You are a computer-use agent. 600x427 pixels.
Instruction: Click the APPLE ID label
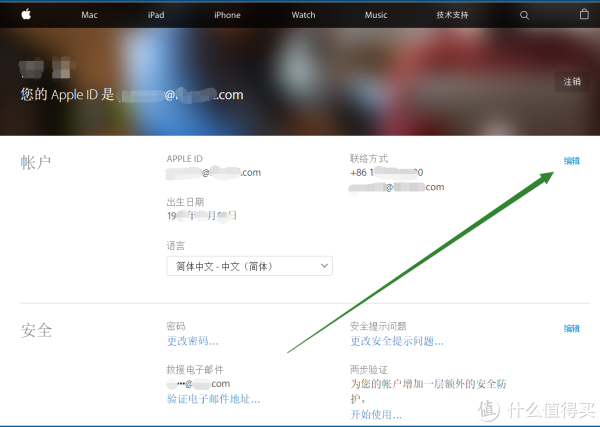click(x=184, y=158)
